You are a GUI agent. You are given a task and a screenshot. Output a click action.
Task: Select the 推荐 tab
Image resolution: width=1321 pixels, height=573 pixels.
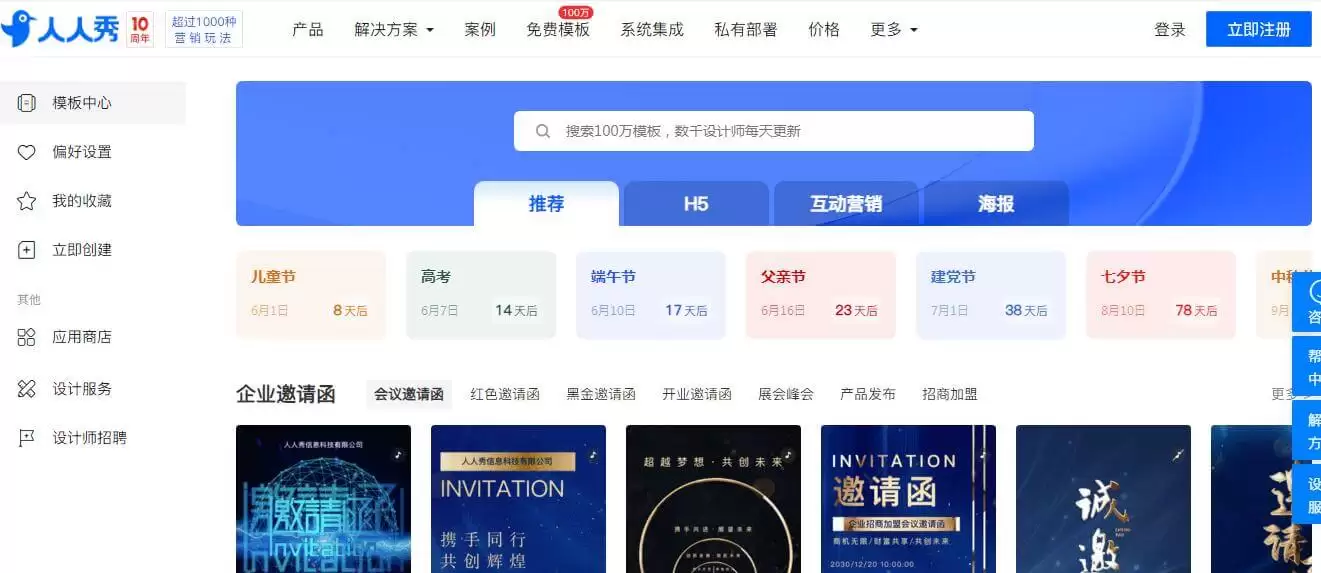click(x=546, y=204)
